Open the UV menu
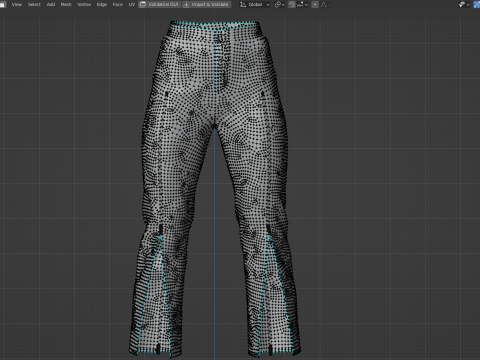Viewport: 480px width, 360px height. (x=132, y=4)
